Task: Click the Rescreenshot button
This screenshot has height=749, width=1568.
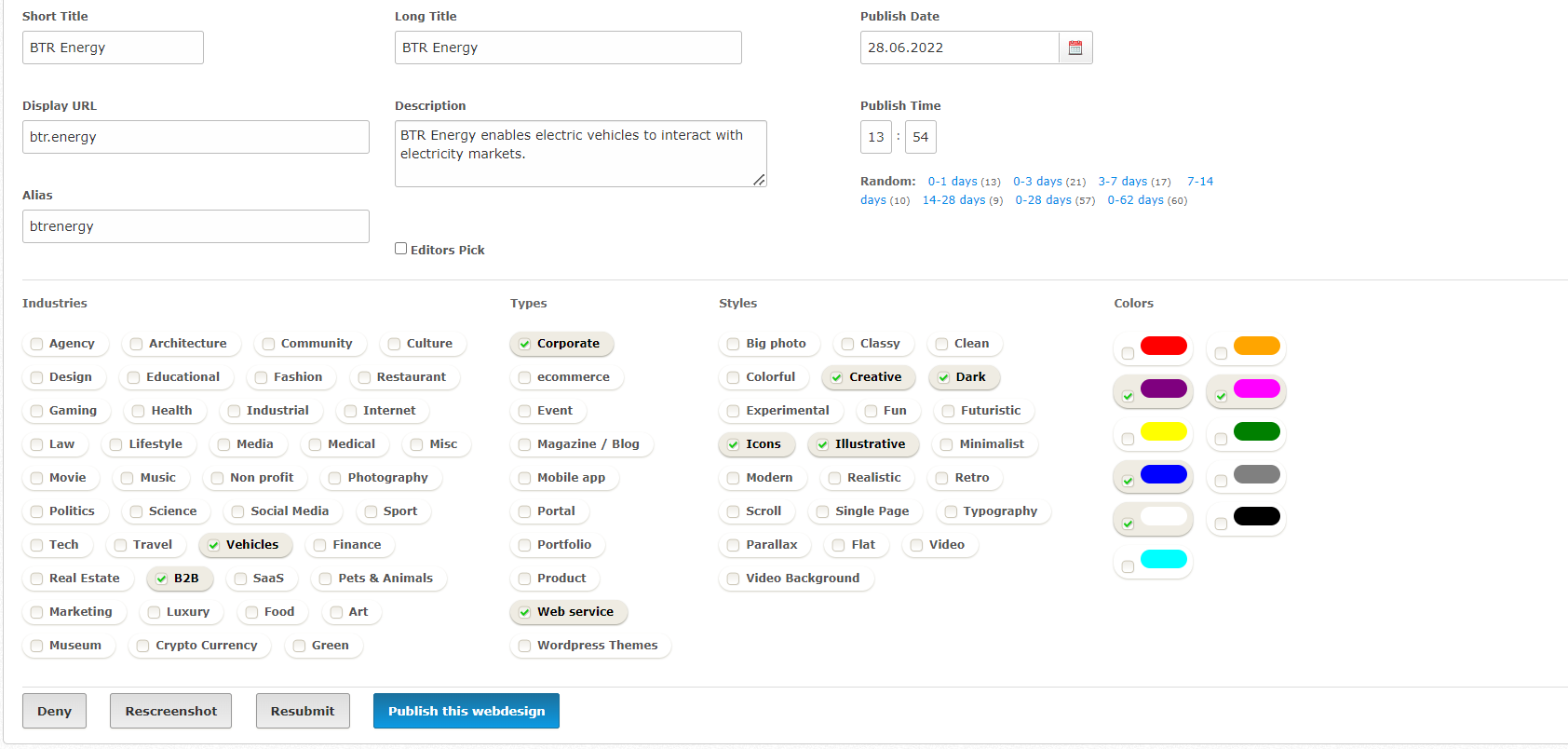Action: (x=170, y=711)
